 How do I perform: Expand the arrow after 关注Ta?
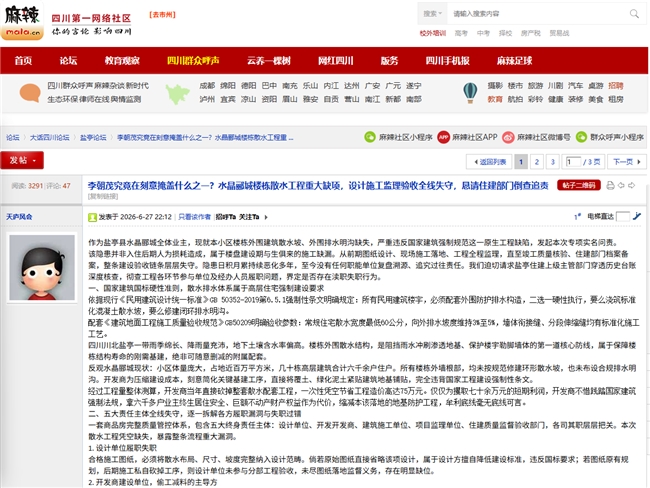[266, 217]
